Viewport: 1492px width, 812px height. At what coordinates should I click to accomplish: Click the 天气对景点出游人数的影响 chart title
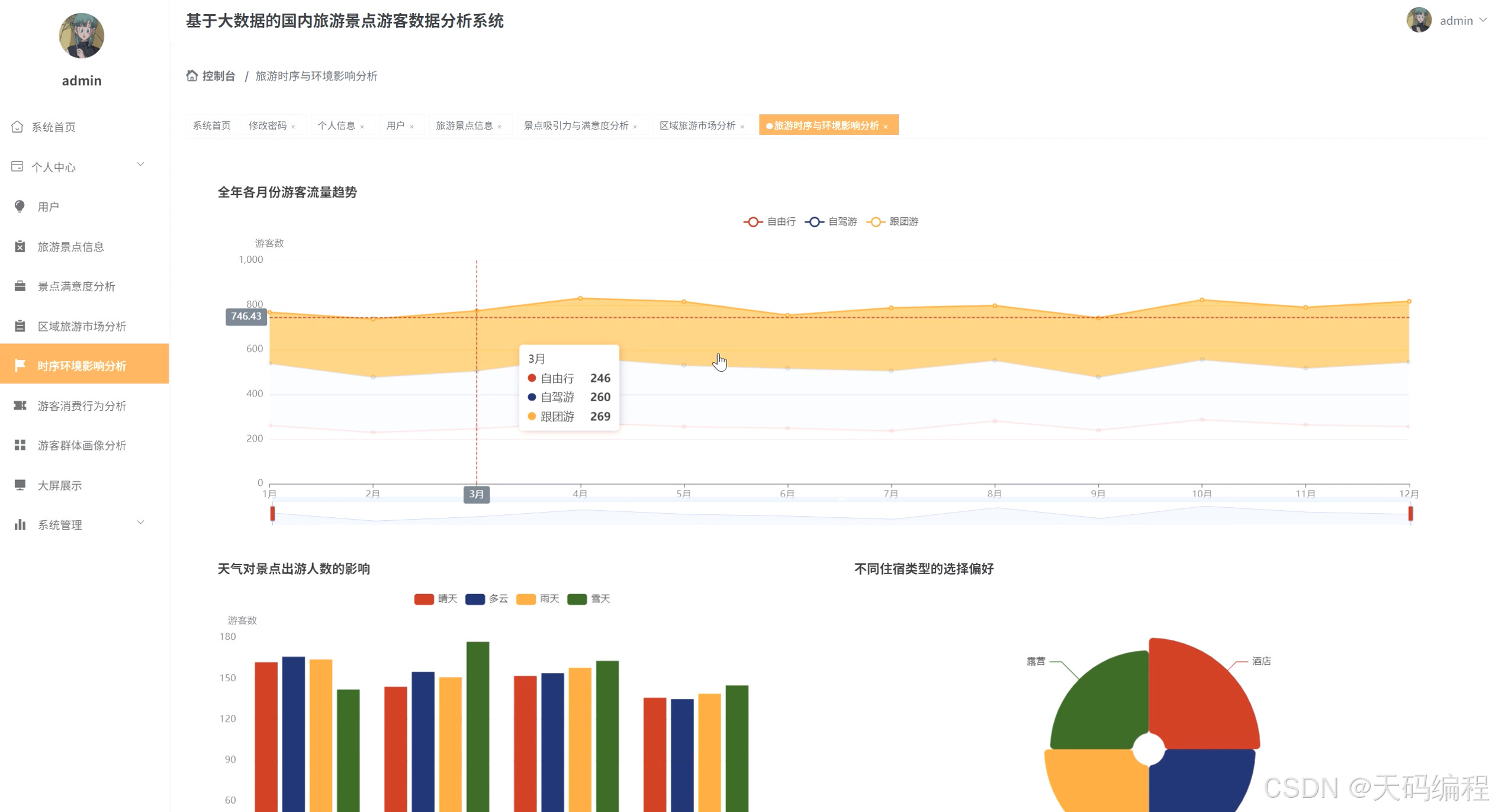(294, 569)
